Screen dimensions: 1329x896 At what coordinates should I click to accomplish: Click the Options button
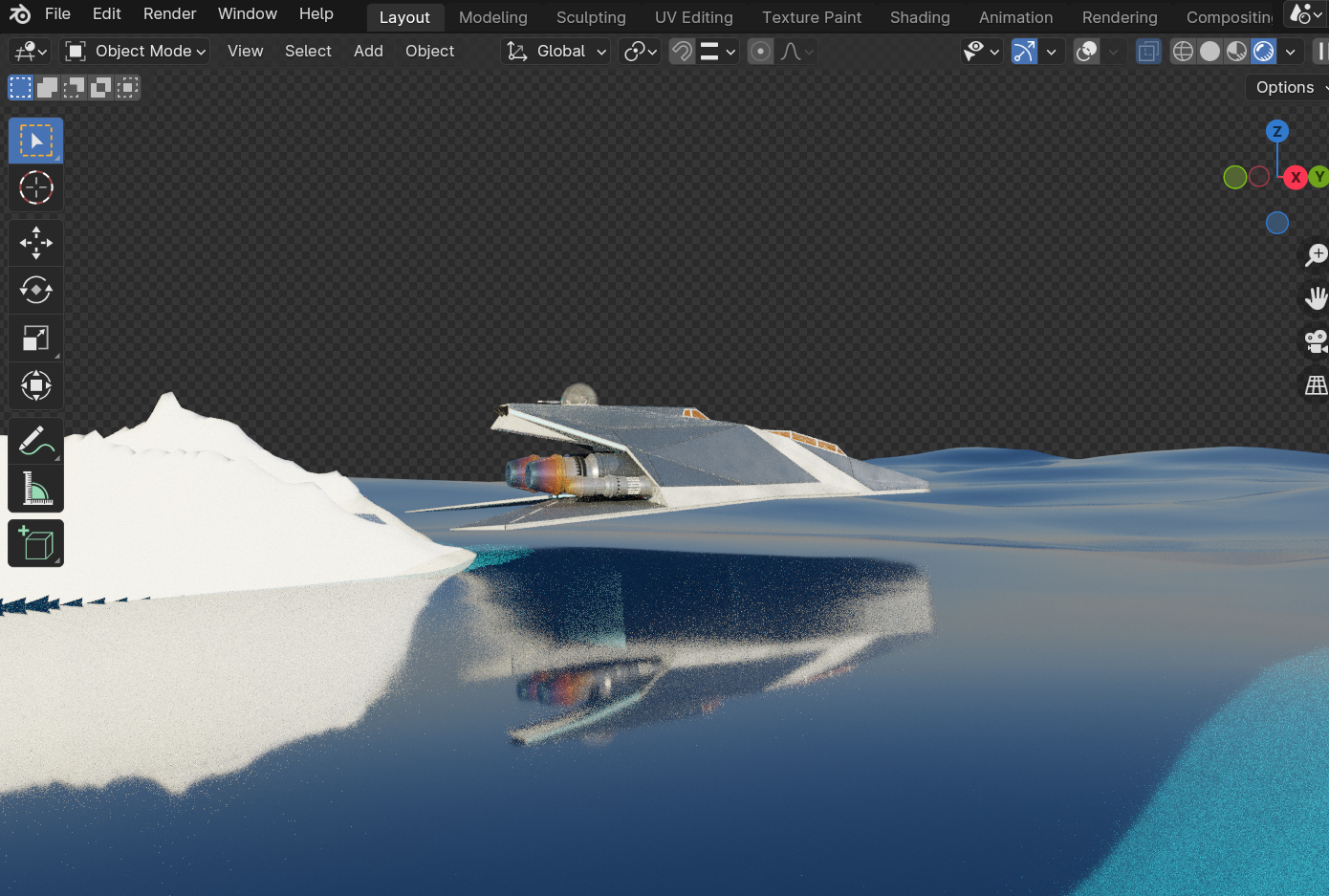1287,87
